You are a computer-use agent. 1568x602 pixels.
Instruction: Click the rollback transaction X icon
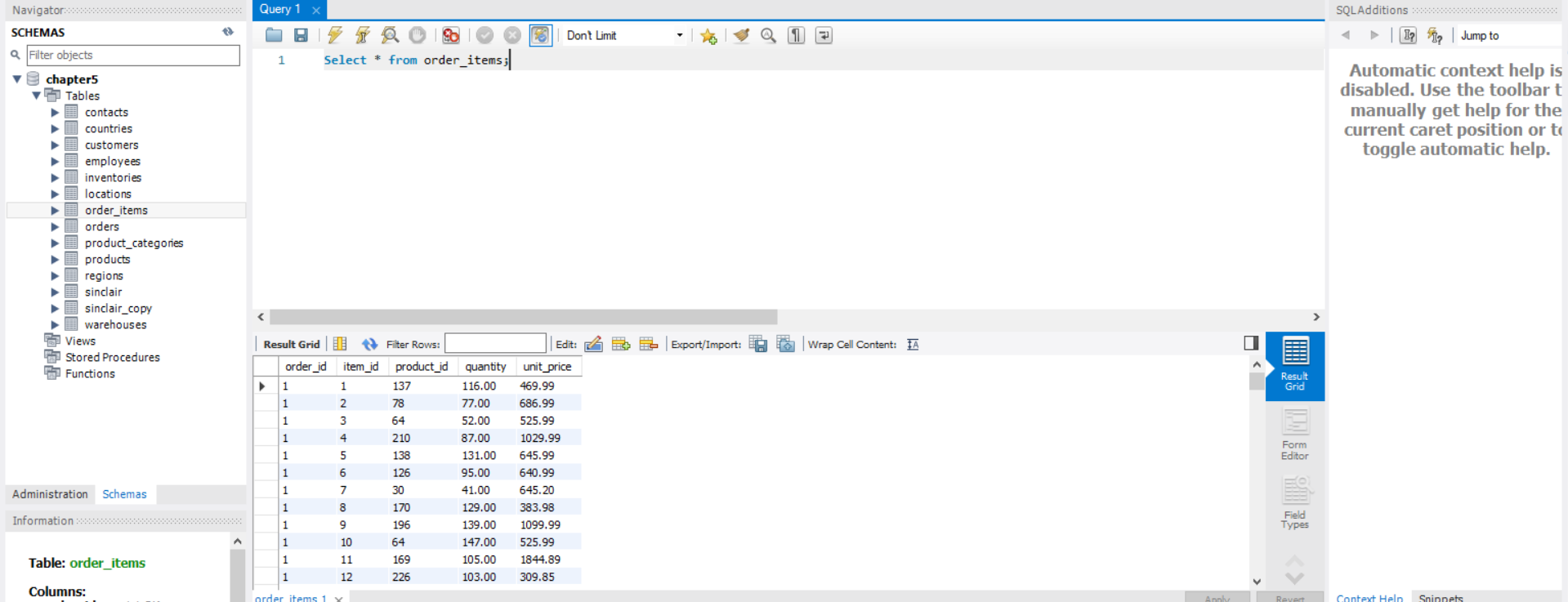(512, 35)
